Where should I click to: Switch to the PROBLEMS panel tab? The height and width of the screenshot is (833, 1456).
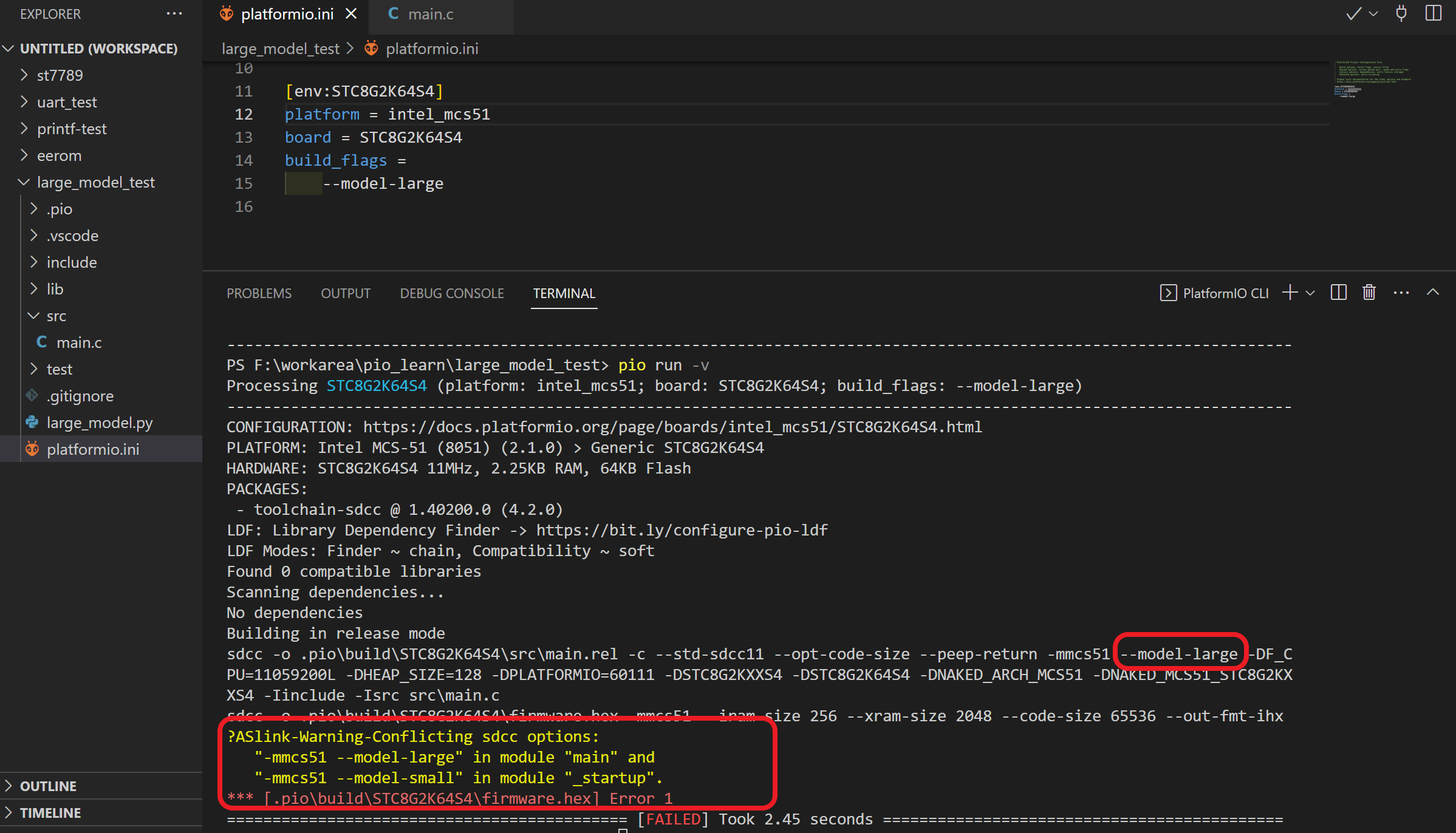click(x=259, y=293)
